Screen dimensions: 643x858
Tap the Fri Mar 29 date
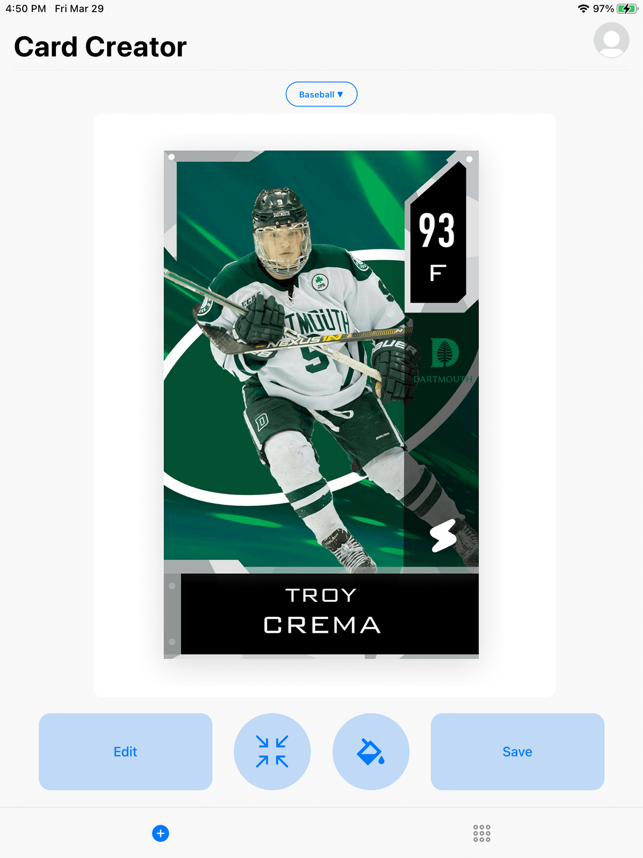[x=79, y=9]
